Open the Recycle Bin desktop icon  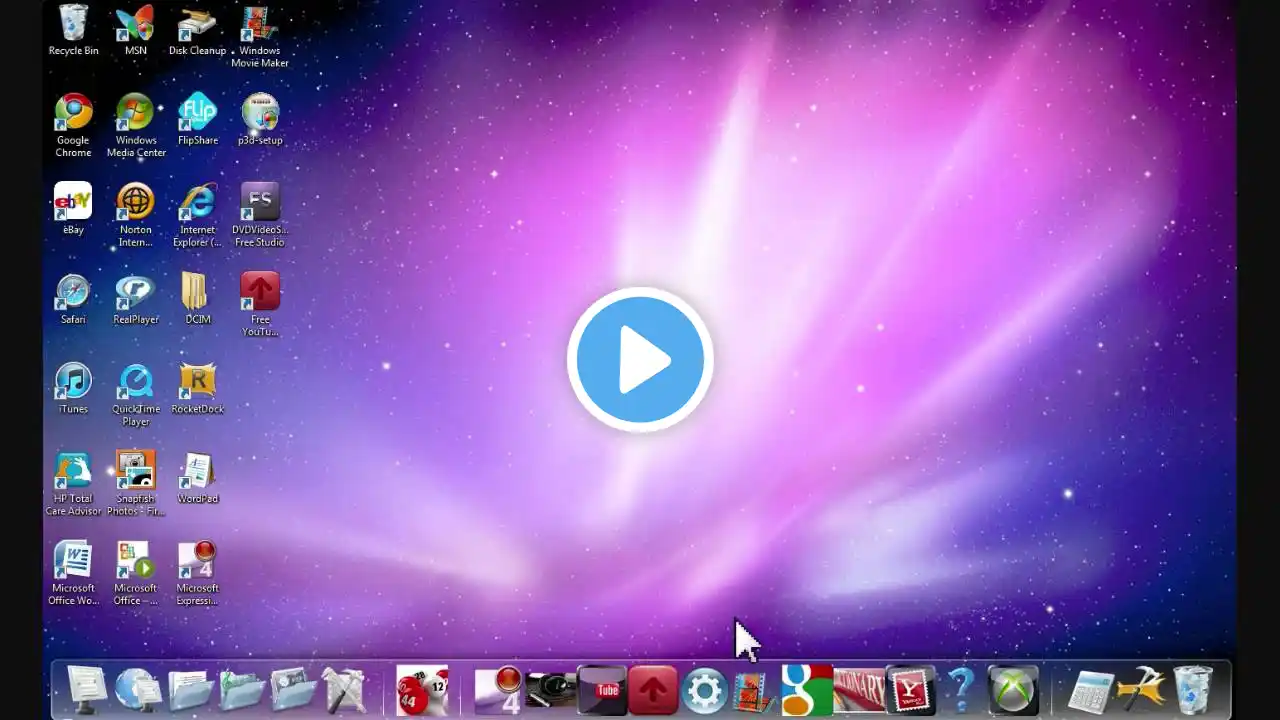click(x=73, y=30)
